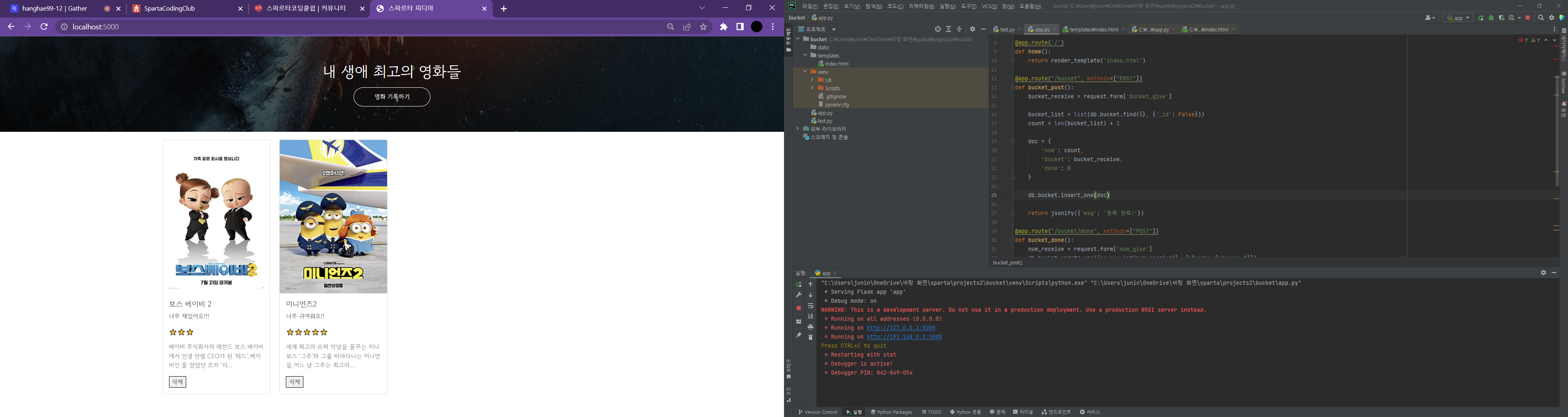Expand the external libraries node
The image size is (1568, 417).
click(797, 129)
